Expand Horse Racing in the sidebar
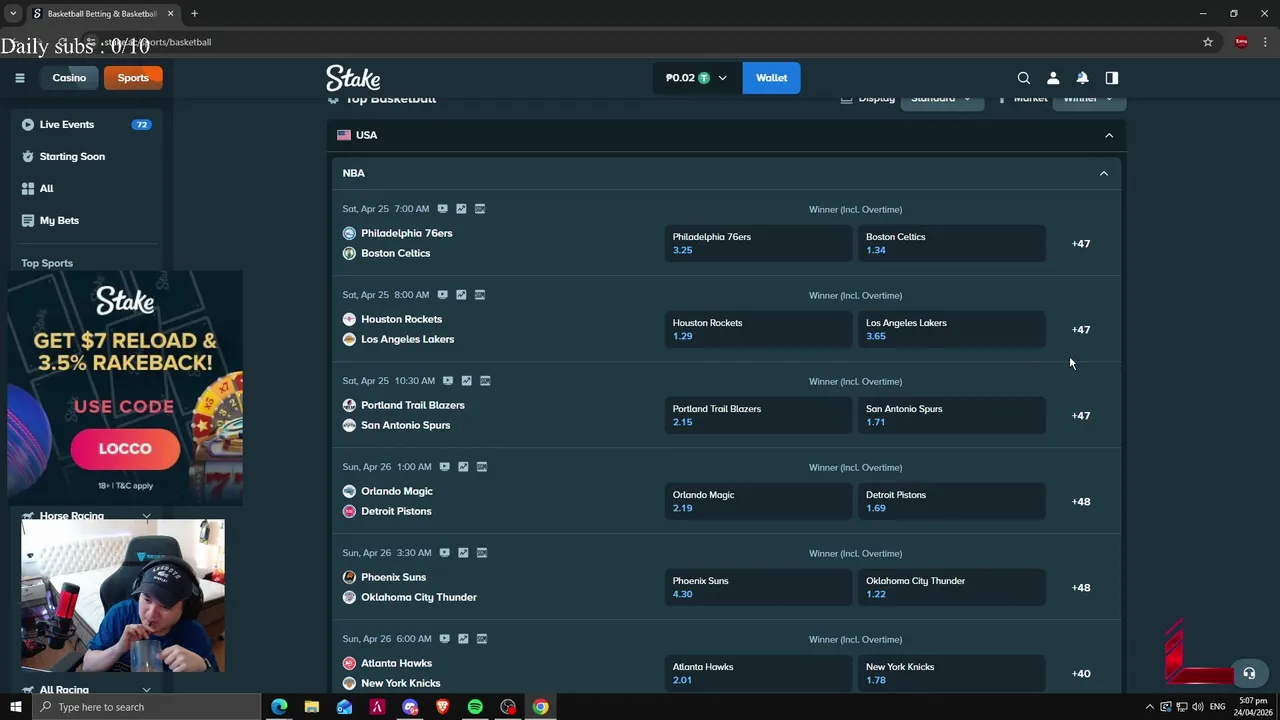 146,516
